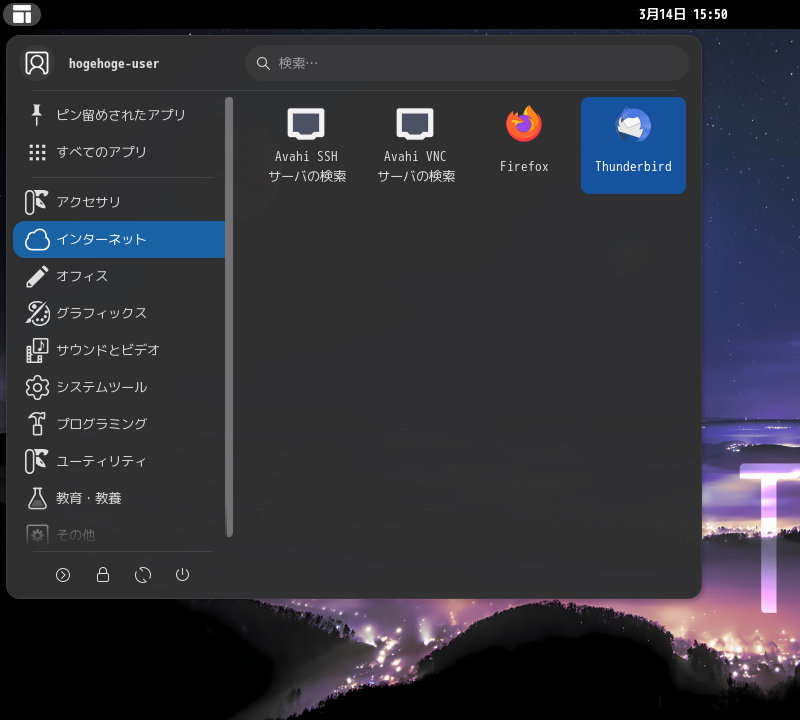The image size is (800, 720).
Task: Toggle the application menu button in top panel
Action: point(22,14)
